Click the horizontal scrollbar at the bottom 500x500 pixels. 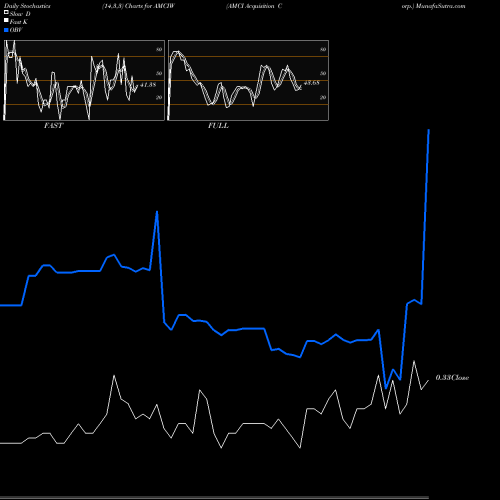click(214, 497)
